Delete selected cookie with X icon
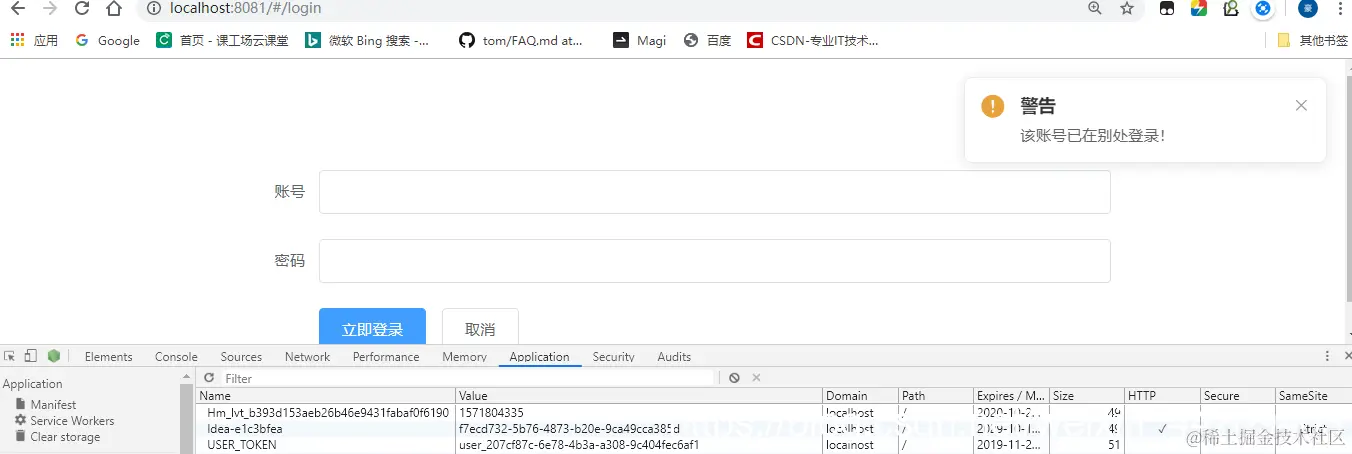Image resolution: width=1352 pixels, height=454 pixels. coord(757,378)
